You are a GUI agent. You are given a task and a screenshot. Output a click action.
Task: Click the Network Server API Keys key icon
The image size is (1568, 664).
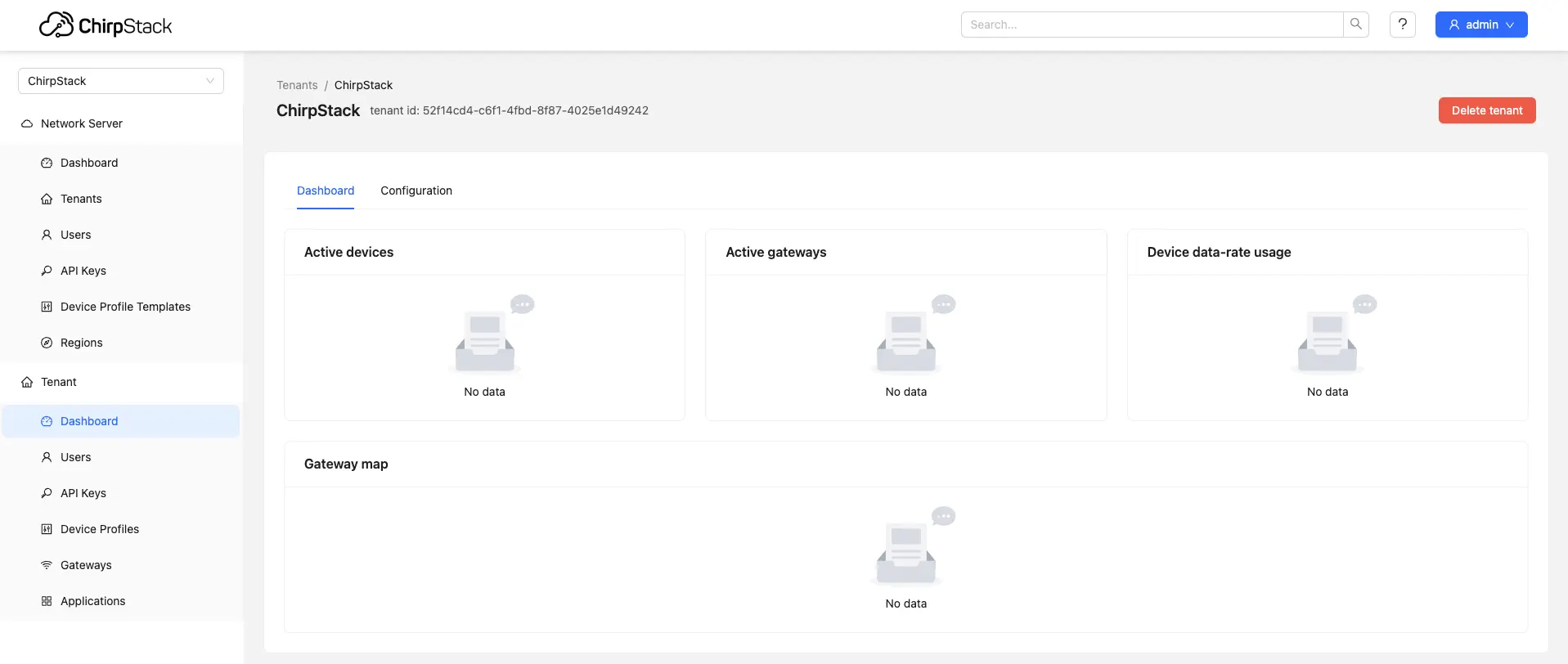(47, 271)
